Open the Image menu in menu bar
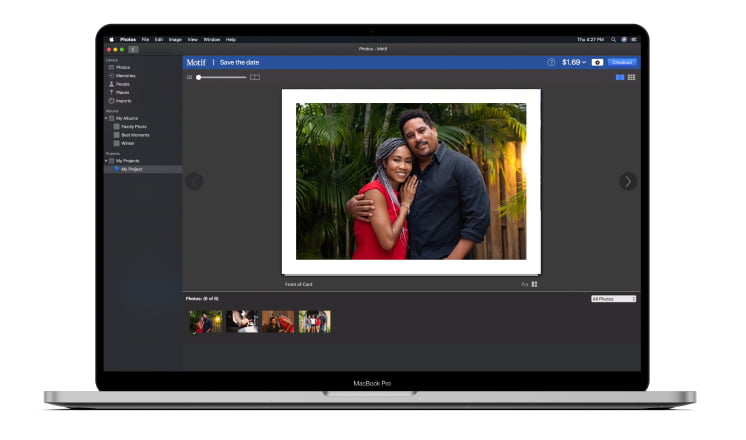Viewport: 746px width, 440px height. 174,39
